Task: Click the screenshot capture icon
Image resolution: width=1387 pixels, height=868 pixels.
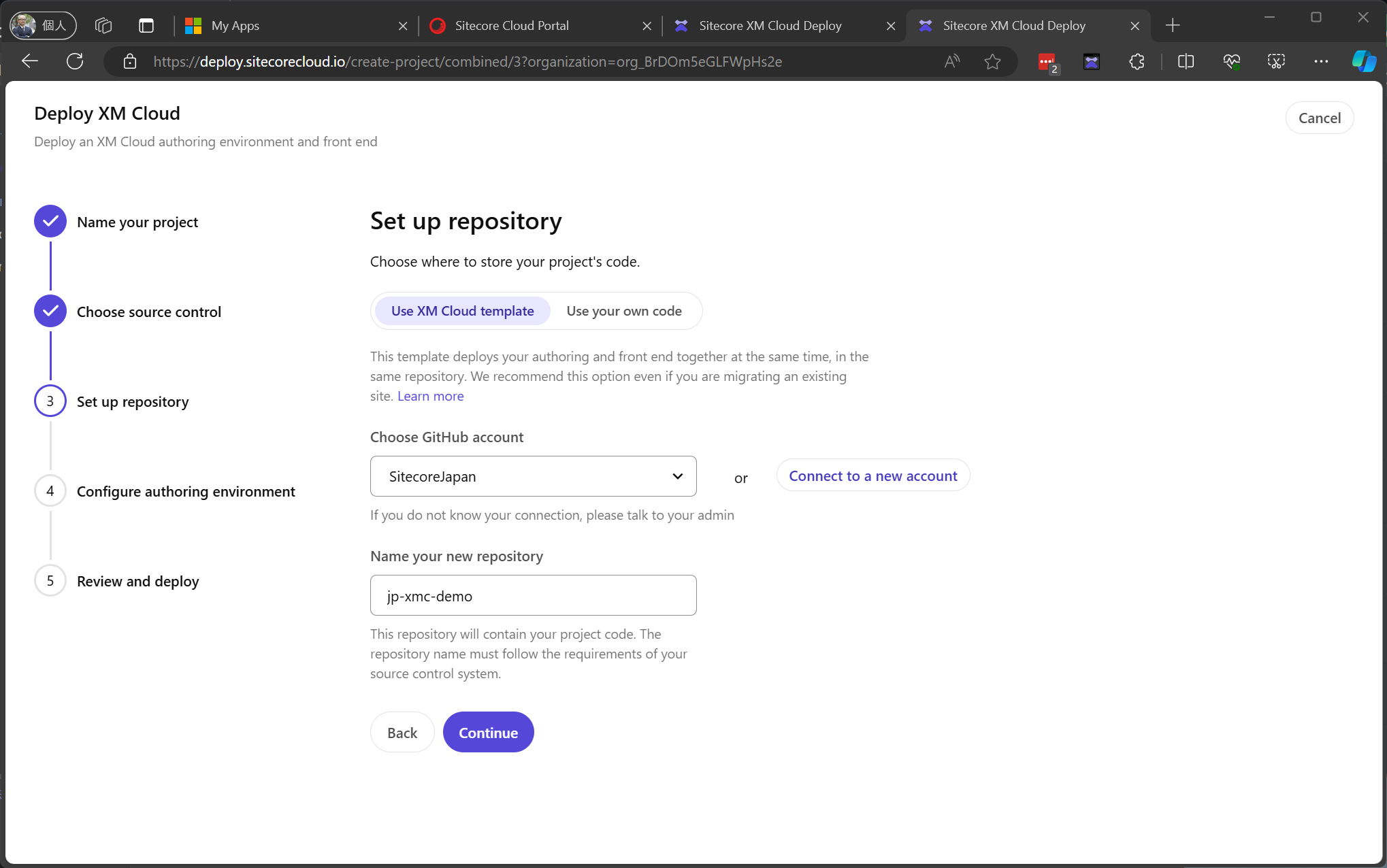Action: tap(1276, 61)
